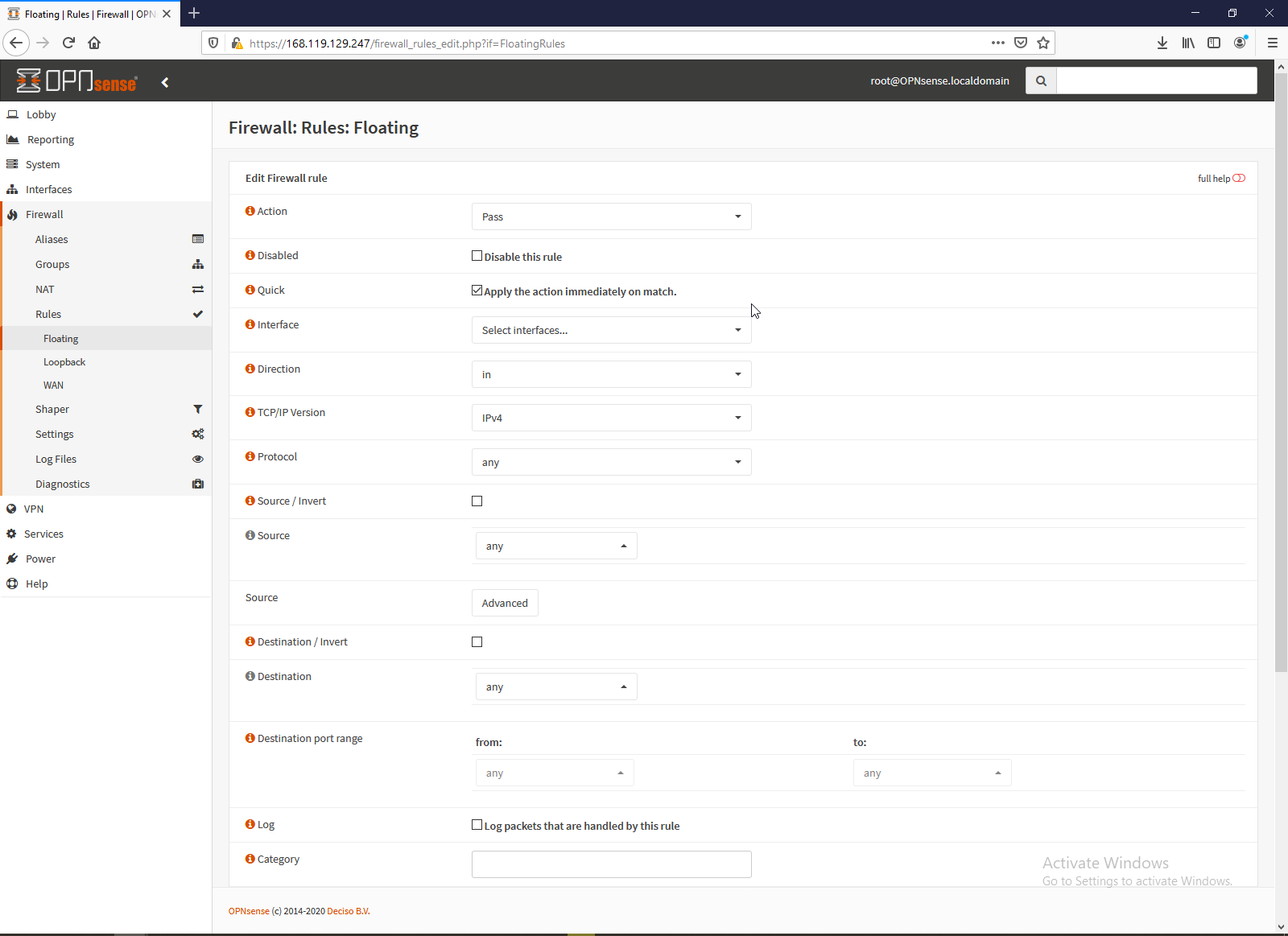Open the Action dropdown set to Pass
The image size is (1288, 936).
point(612,216)
